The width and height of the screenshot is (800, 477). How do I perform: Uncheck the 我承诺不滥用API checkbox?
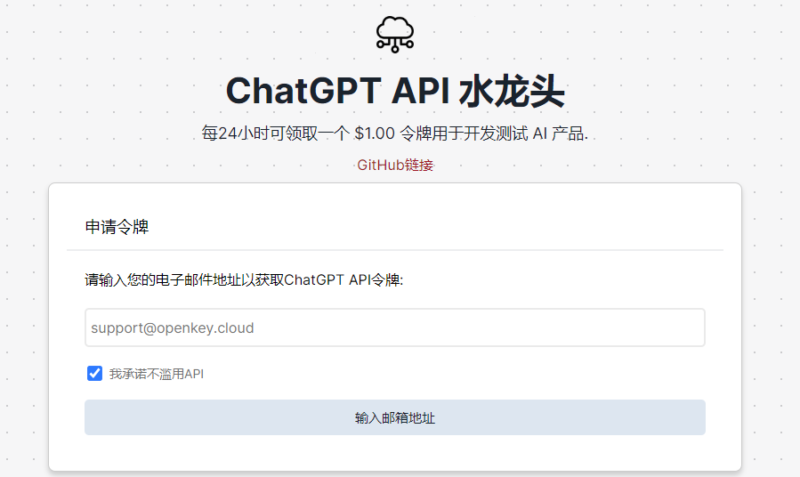94,373
